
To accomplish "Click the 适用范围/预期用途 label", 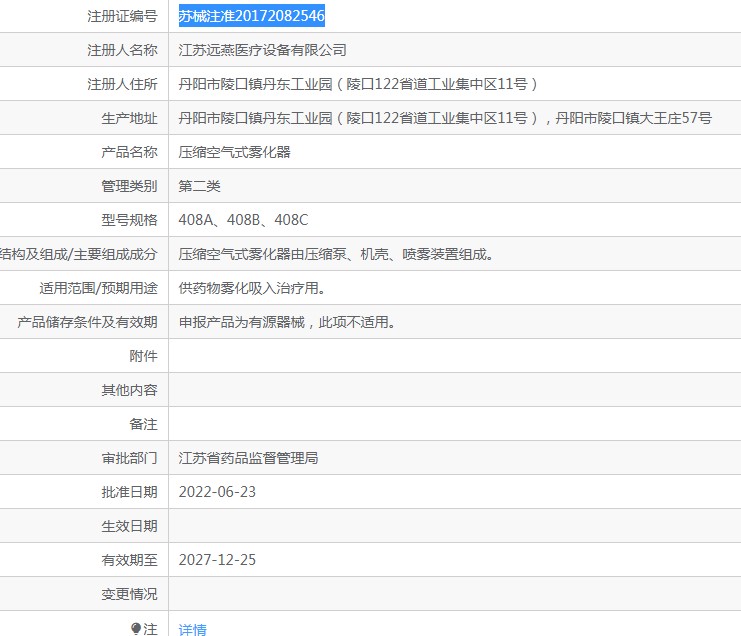I will click(x=98, y=288).
